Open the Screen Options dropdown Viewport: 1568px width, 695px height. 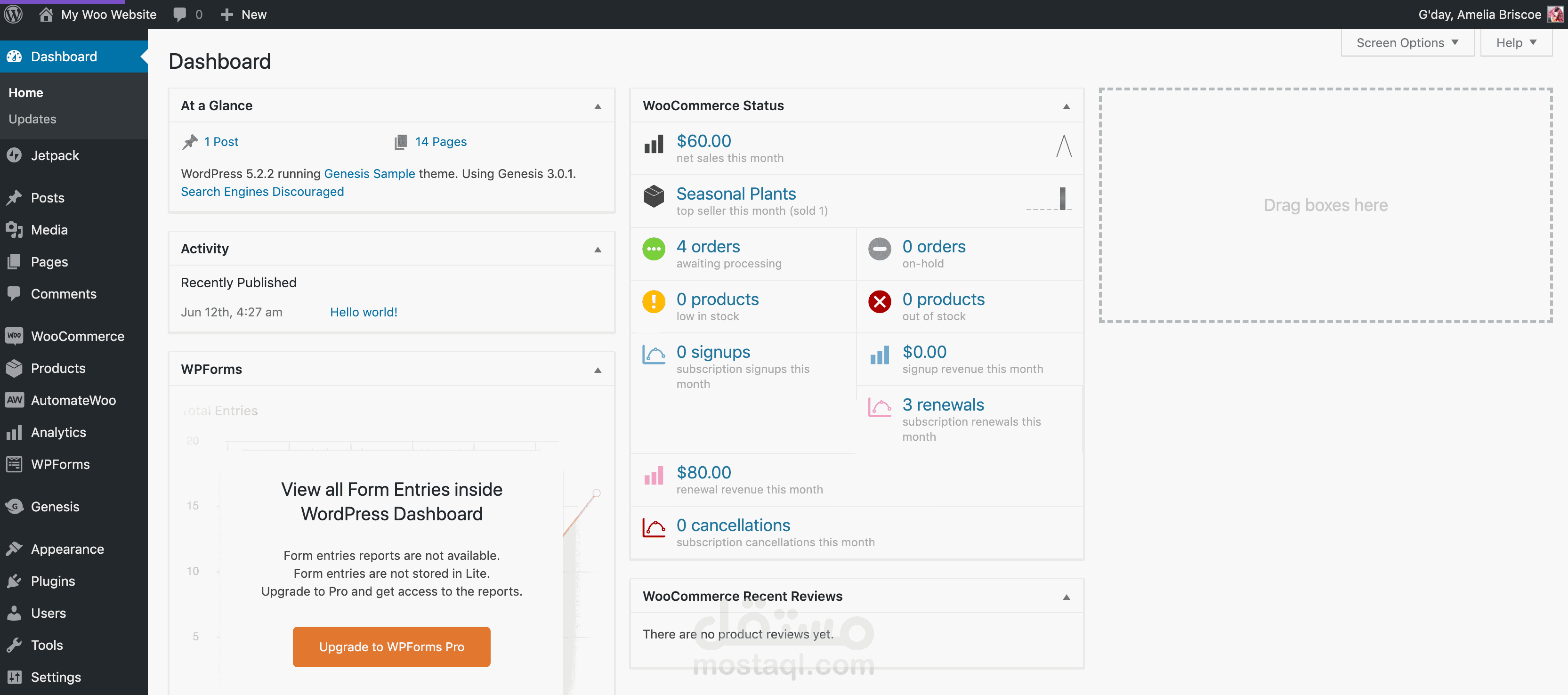[x=1407, y=42]
